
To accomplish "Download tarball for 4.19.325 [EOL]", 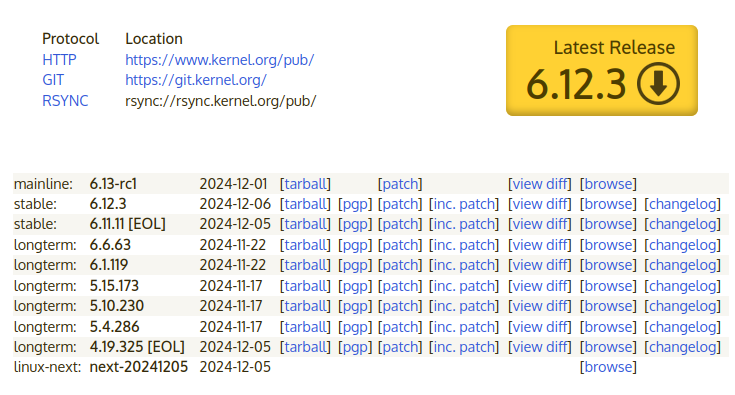I will (x=305, y=347).
